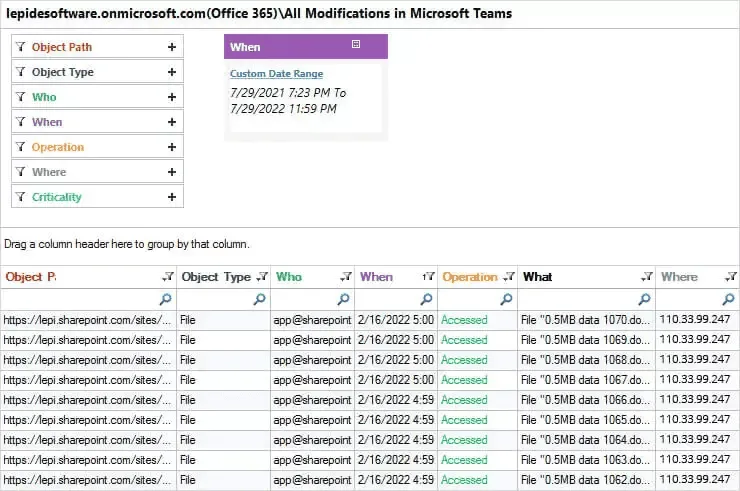Click the filter icon in Object Type column header
Image resolution: width=740 pixels, height=491 pixels.
[262, 277]
